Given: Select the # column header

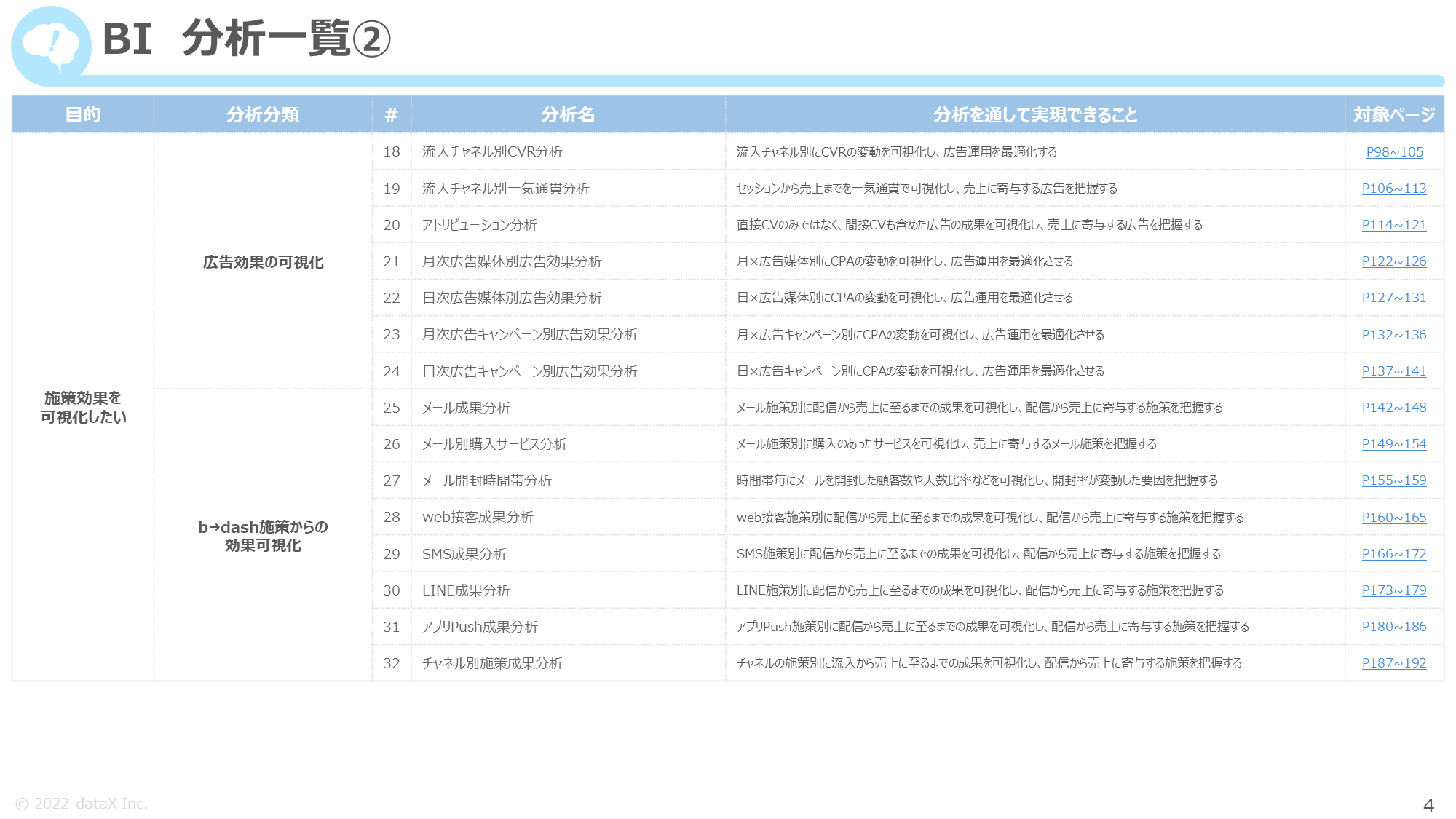Looking at the screenshot, I should 392,114.
